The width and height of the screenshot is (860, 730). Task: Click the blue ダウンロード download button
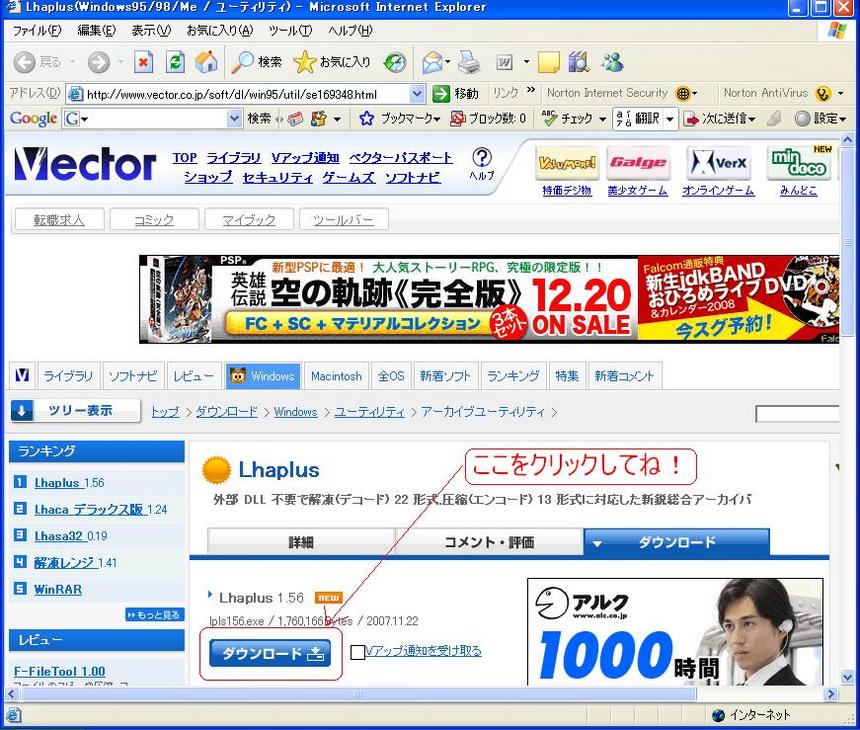tap(270, 653)
